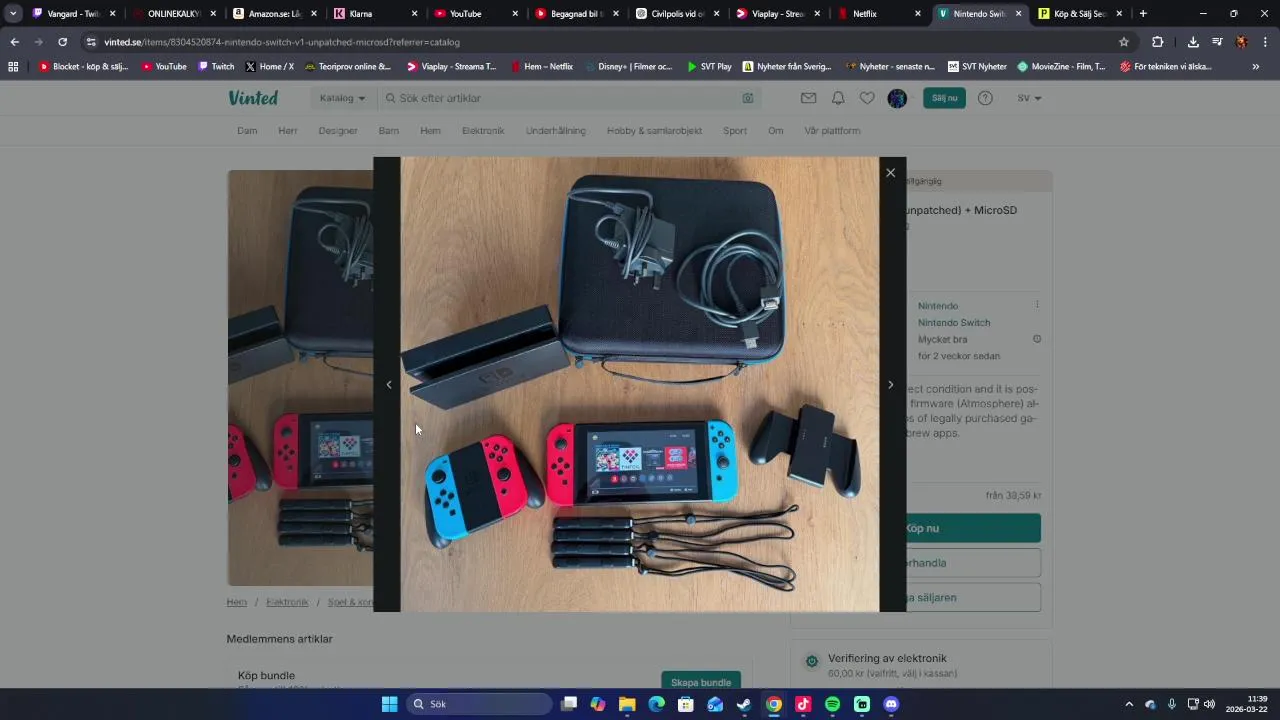Open the SVT Play bookmark
Screen dimensions: 1280x720
(709, 67)
